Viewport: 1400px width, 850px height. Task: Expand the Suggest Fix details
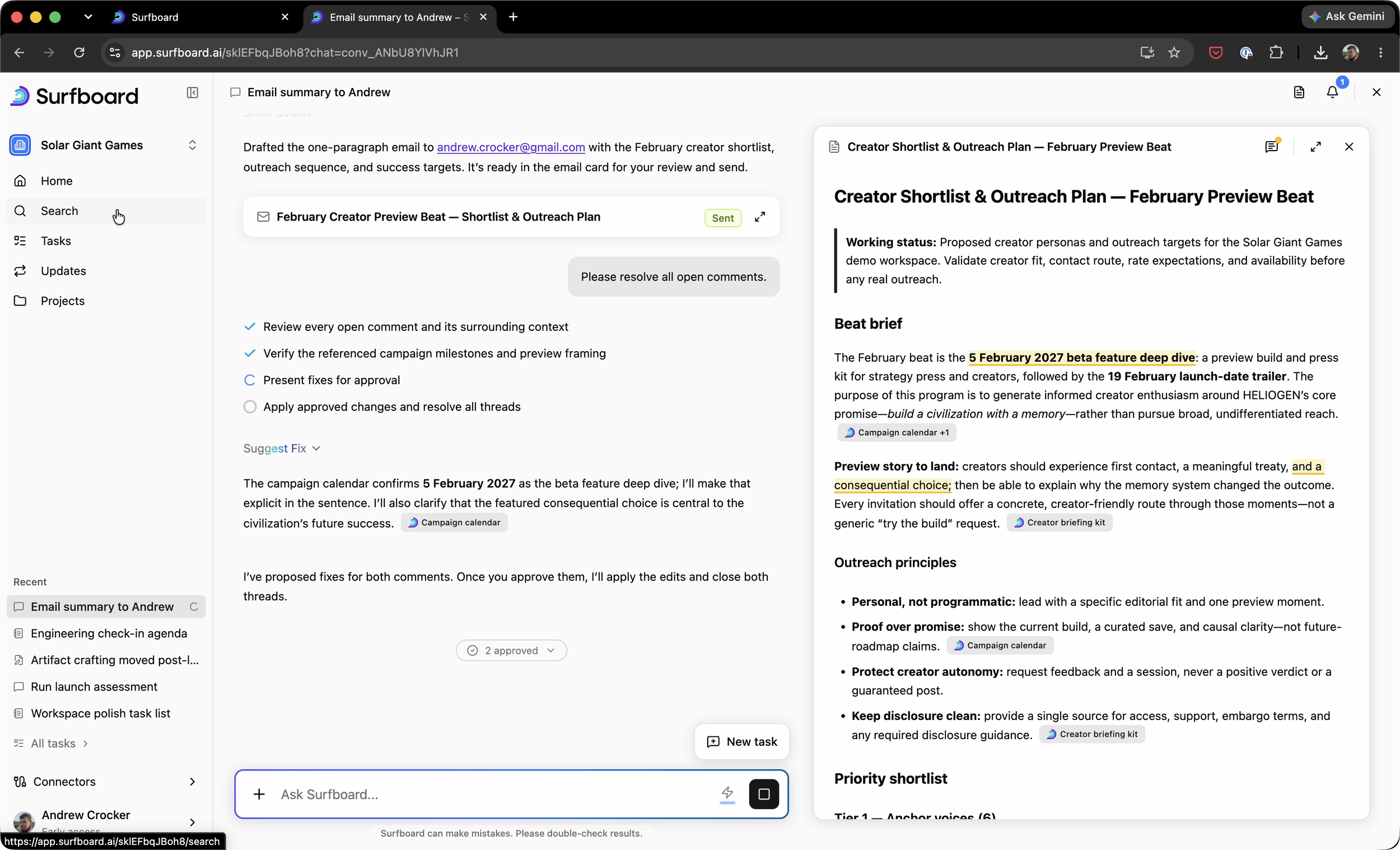pyautogui.click(x=282, y=449)
